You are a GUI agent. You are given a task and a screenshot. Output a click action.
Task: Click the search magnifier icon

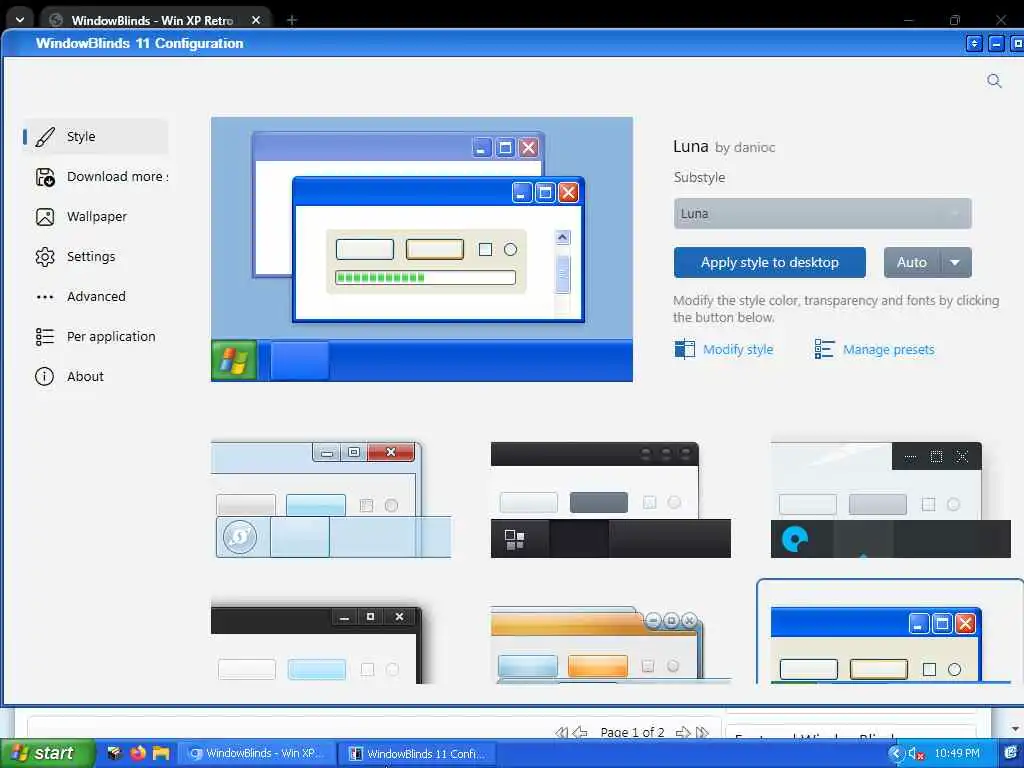(x=994, y=80)
